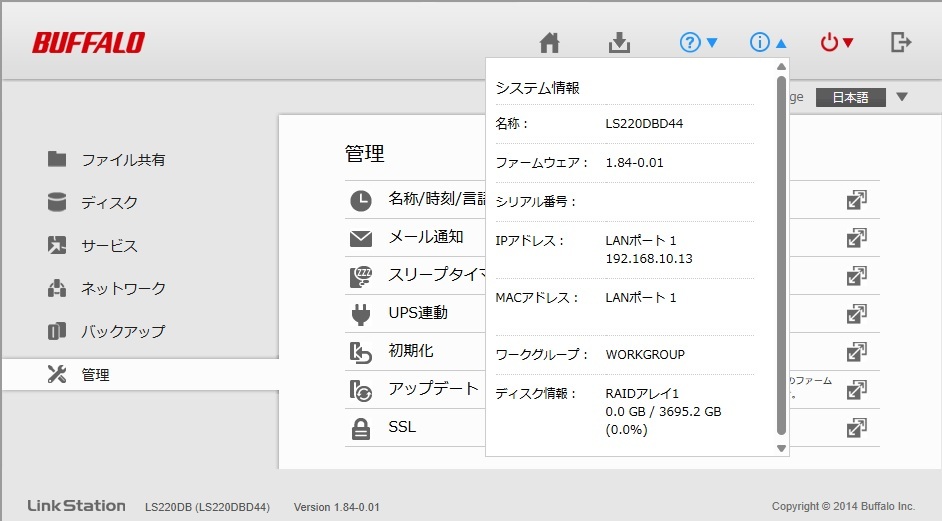The image size is (942, 521).
Task: Select ディスク in the sidebar
Action: (x=109, y=203)
